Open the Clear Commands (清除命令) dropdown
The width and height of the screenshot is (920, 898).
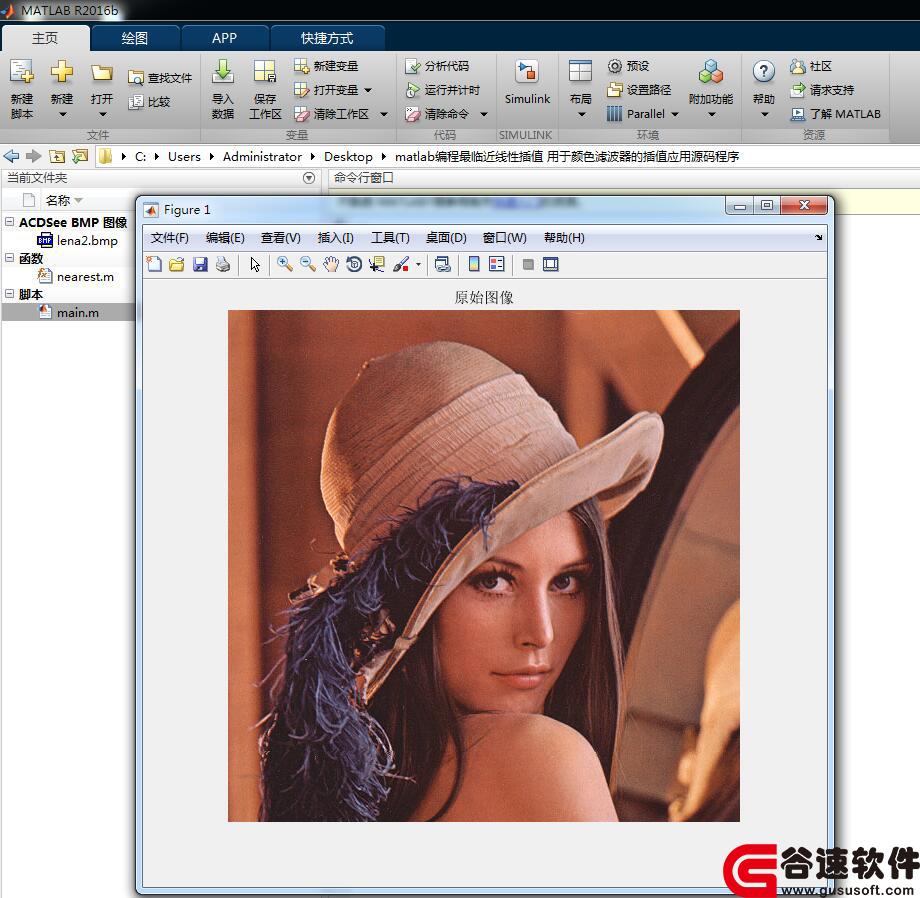pos(484,114)
